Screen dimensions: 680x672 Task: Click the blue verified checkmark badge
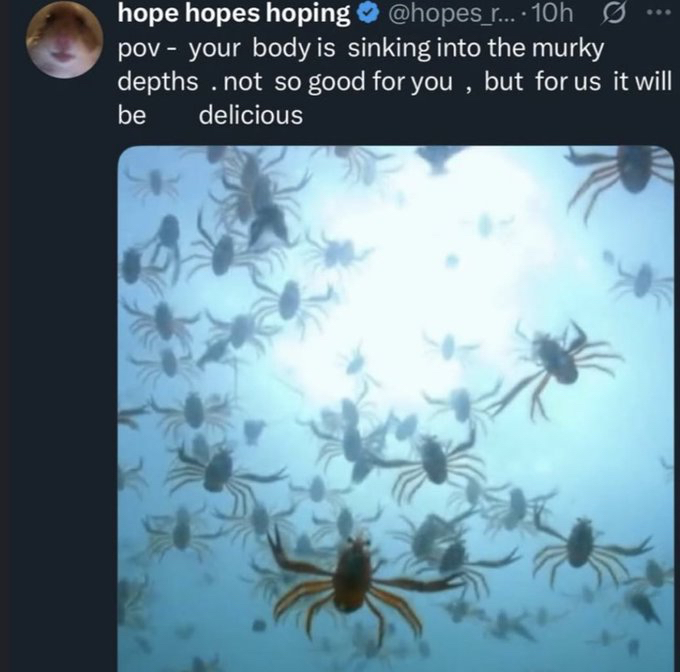(368, 15)
